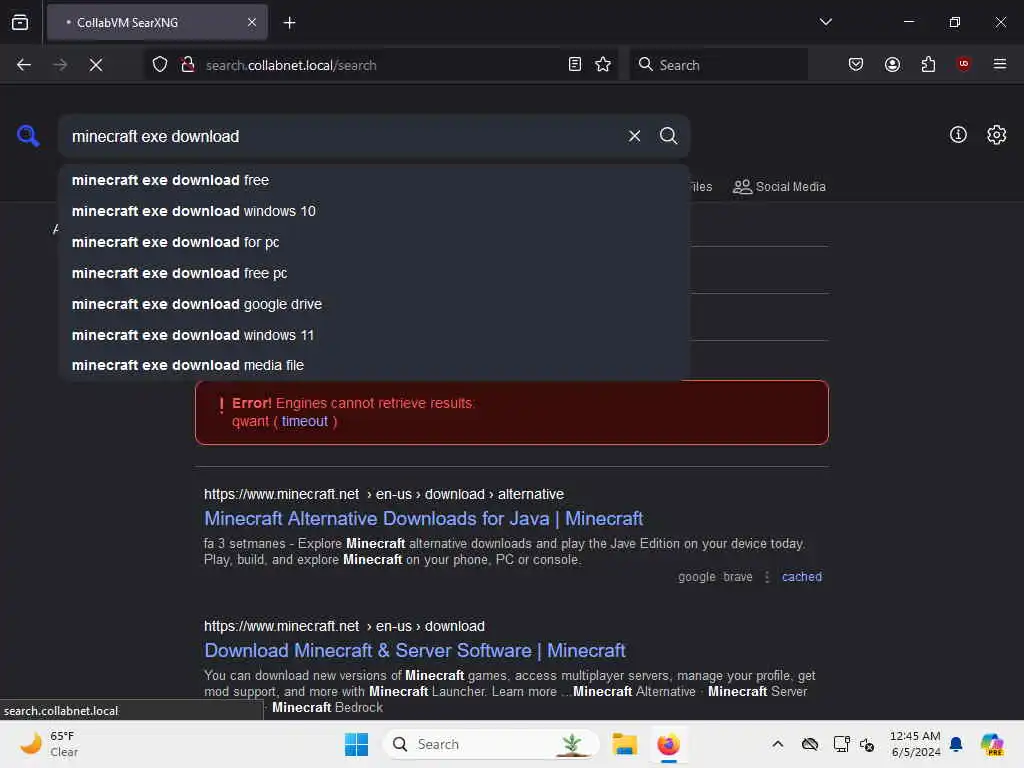Choose suggestion ending 'windows 11'
This screenshot has height=768, width=1024.
coord(374,335)
